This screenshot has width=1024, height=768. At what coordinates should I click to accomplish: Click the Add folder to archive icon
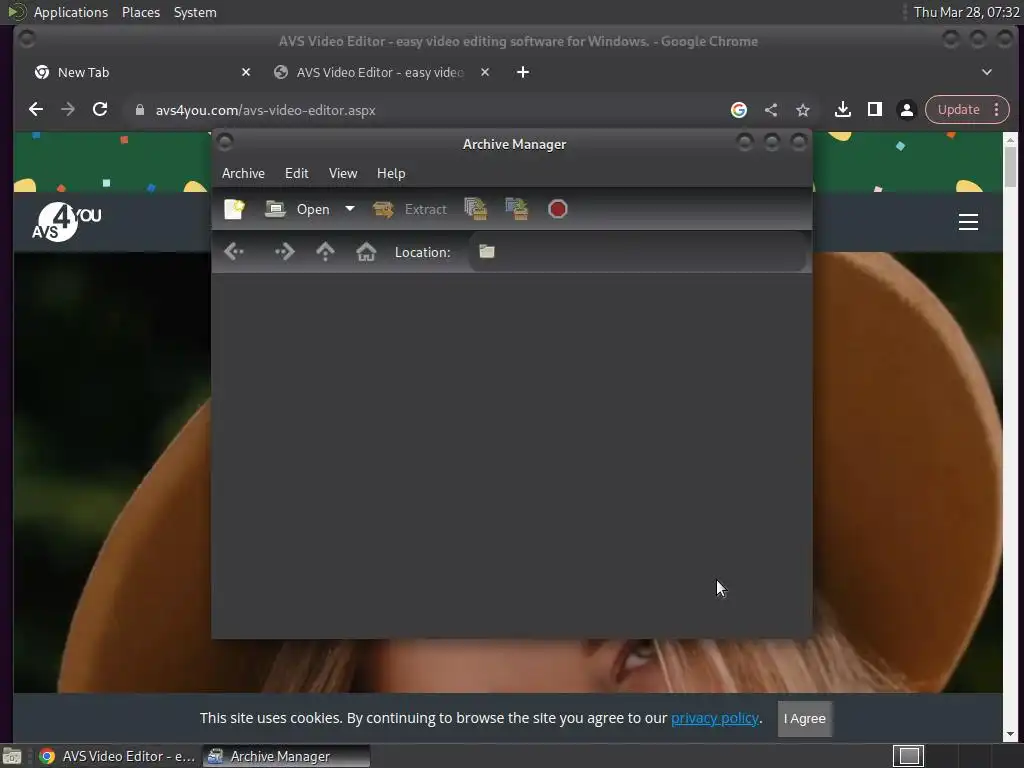pos(517,209)
